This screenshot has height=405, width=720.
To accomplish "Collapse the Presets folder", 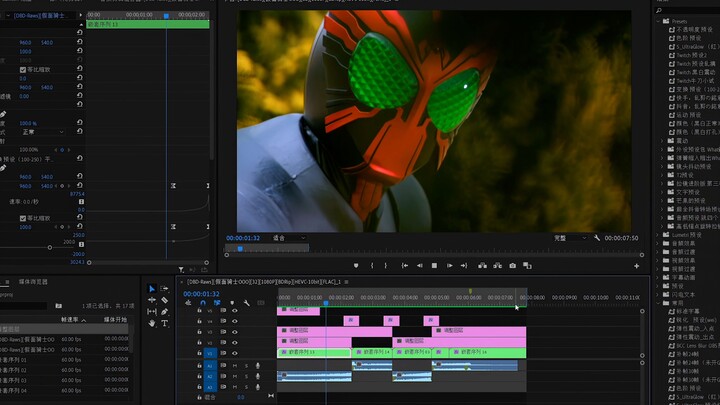I will [658, 21].
